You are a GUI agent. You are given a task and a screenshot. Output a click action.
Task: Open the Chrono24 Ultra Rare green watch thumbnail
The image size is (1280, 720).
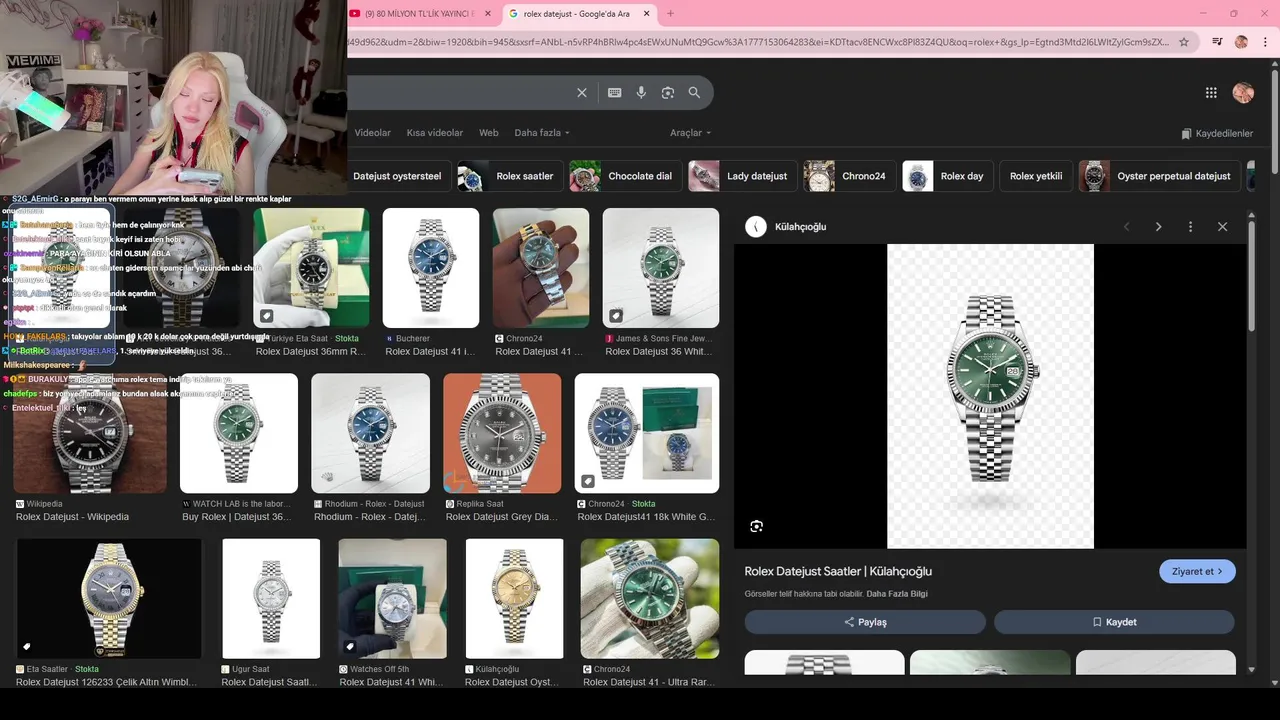(650, 598)
